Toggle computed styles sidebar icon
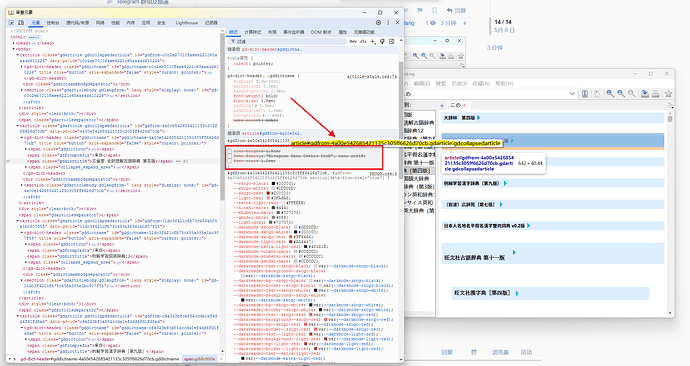The height and width of the screenshot is (366, 690). coord(391,41)
